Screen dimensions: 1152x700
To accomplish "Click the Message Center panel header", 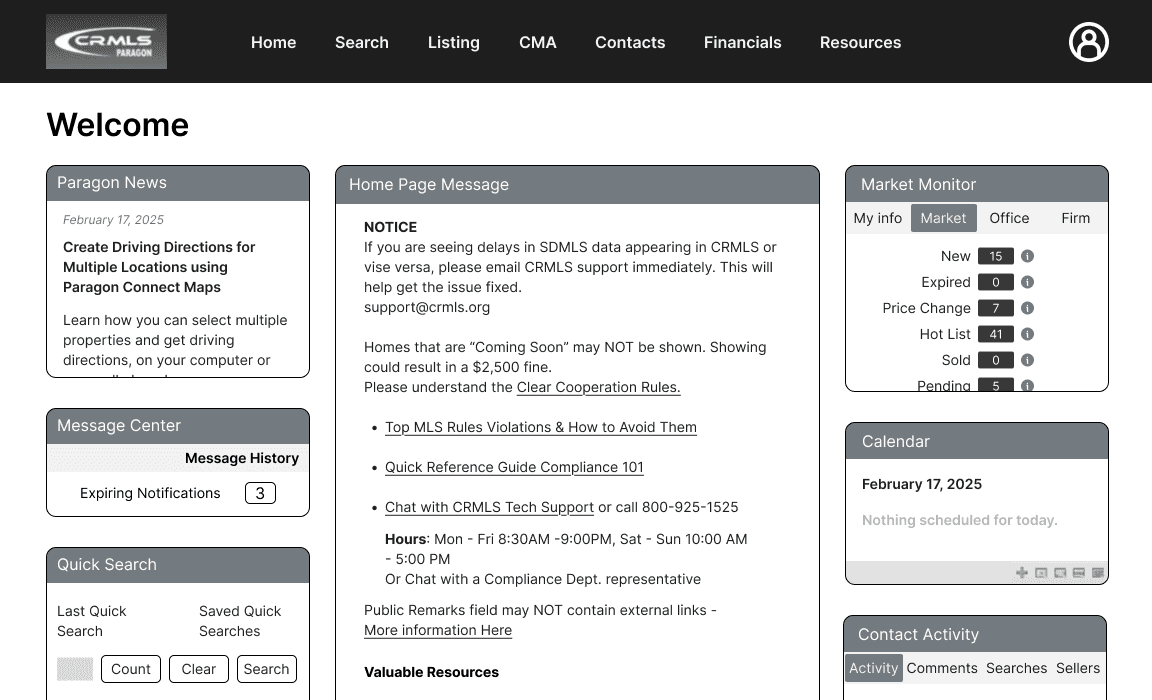I will pos(178,426).
